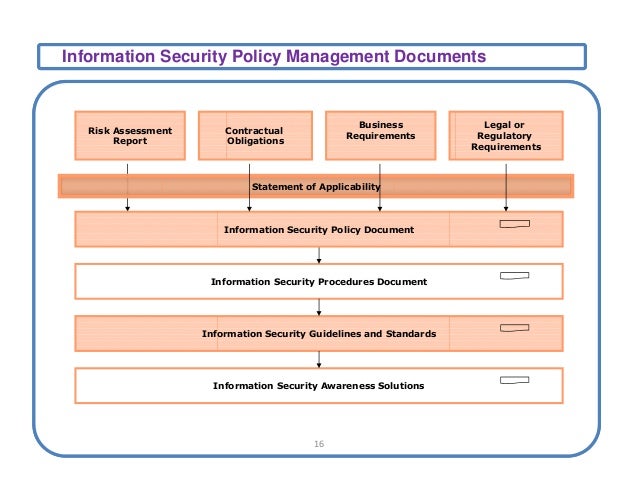The image size is (638, 493).
Task: Click page number 16 at slide bottom
Action: click(319, 444)
